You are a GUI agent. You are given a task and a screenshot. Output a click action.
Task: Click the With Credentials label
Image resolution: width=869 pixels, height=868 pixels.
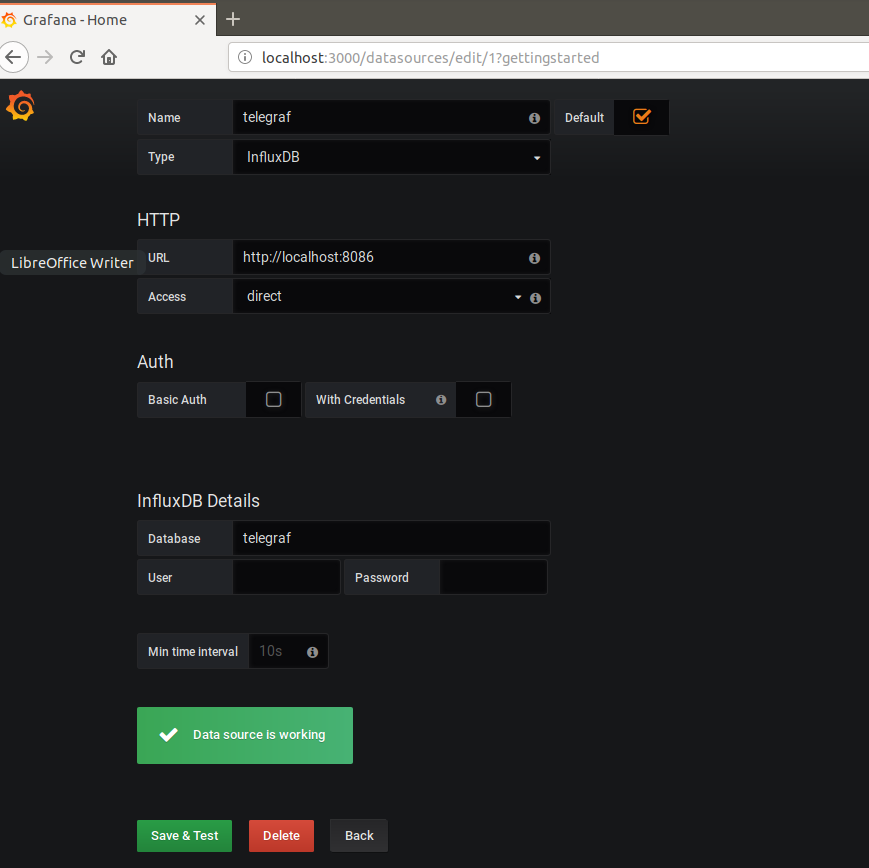point(360,400)
